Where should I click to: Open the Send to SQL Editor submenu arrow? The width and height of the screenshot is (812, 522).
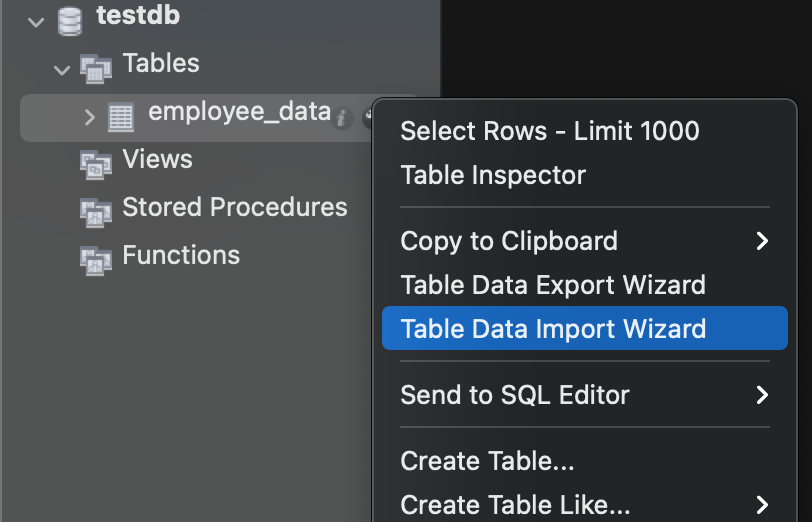pos(762,395)
